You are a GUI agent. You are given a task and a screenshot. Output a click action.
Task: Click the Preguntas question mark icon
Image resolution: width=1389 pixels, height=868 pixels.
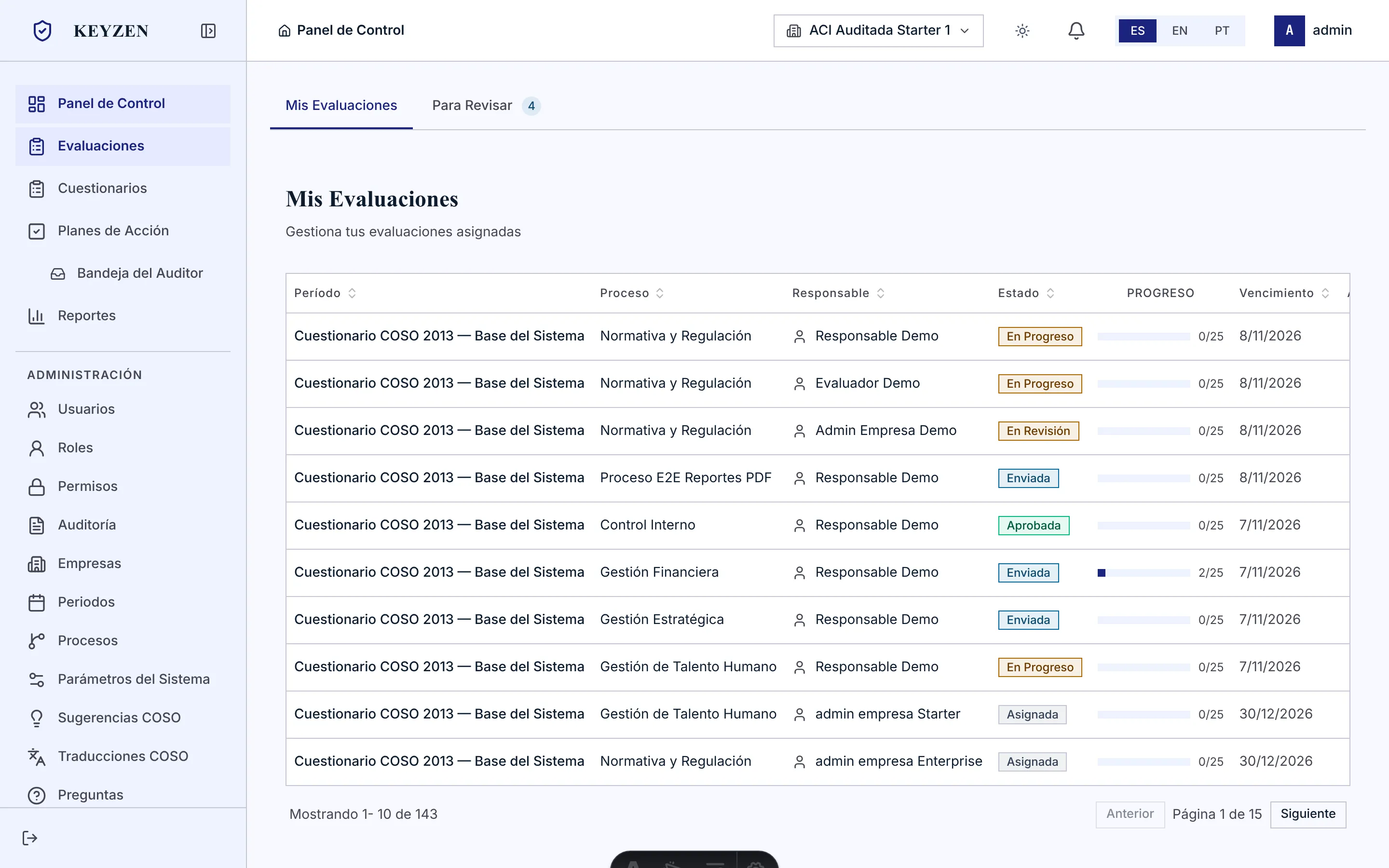[x=37, y=795]
